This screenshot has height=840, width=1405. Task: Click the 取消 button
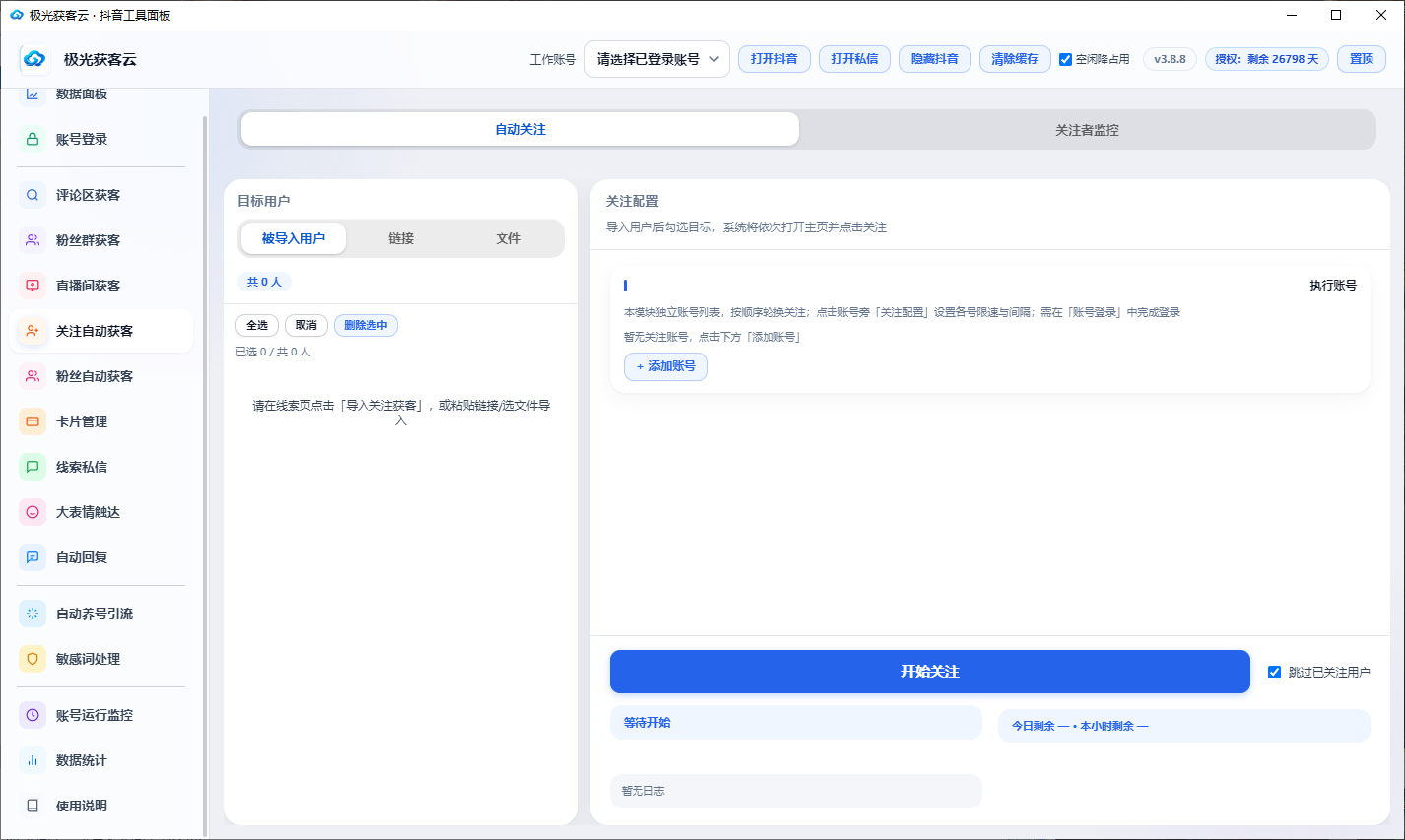[306, 325]
